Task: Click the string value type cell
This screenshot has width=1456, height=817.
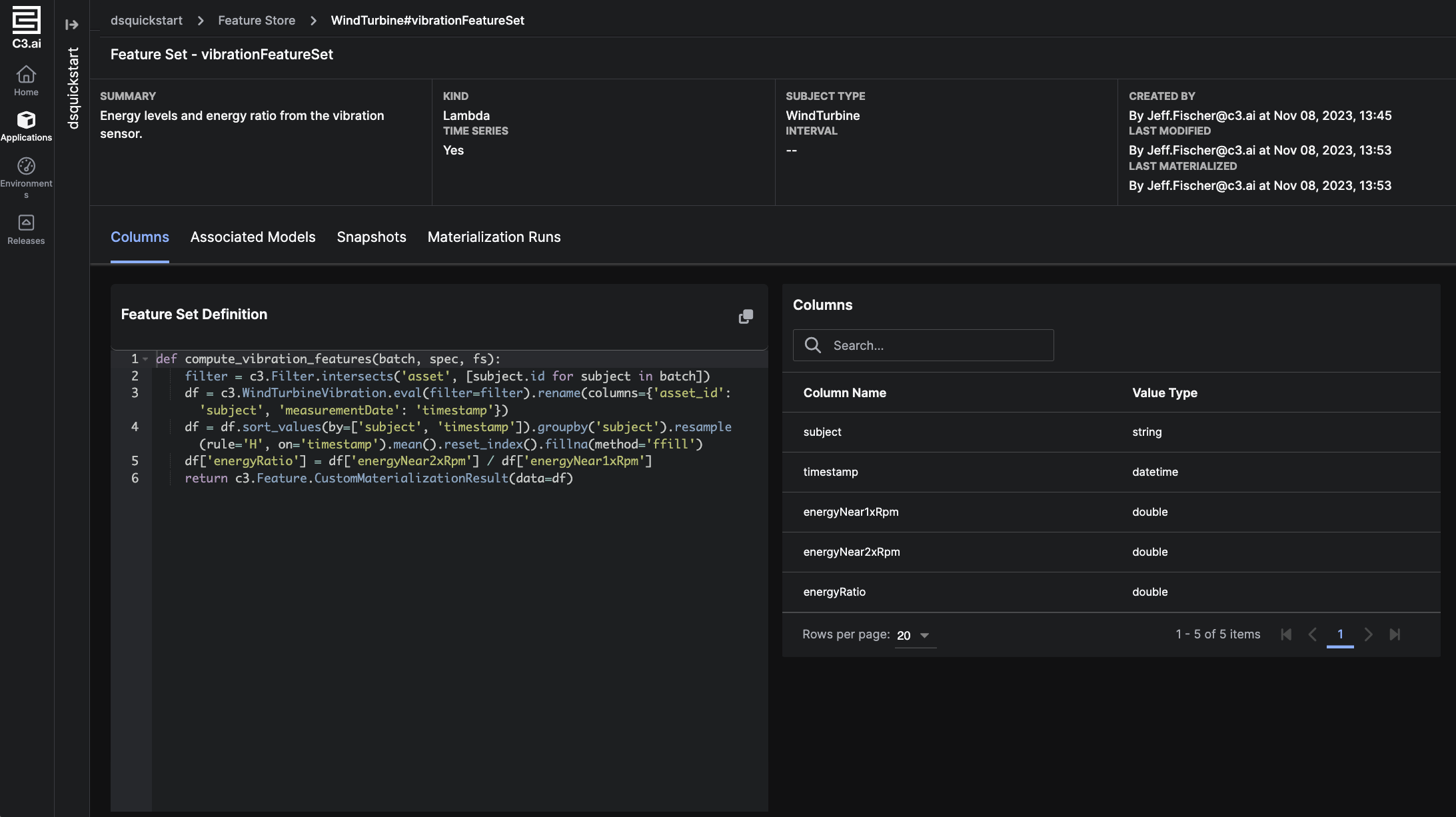Action: (x=1147, y=432)
